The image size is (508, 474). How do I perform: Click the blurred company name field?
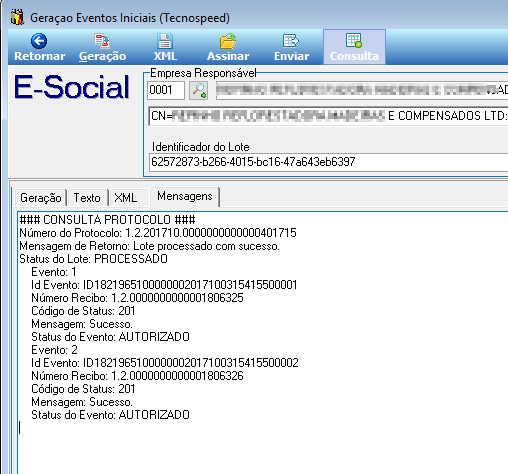pyautogui.click(x=362, y=90)
